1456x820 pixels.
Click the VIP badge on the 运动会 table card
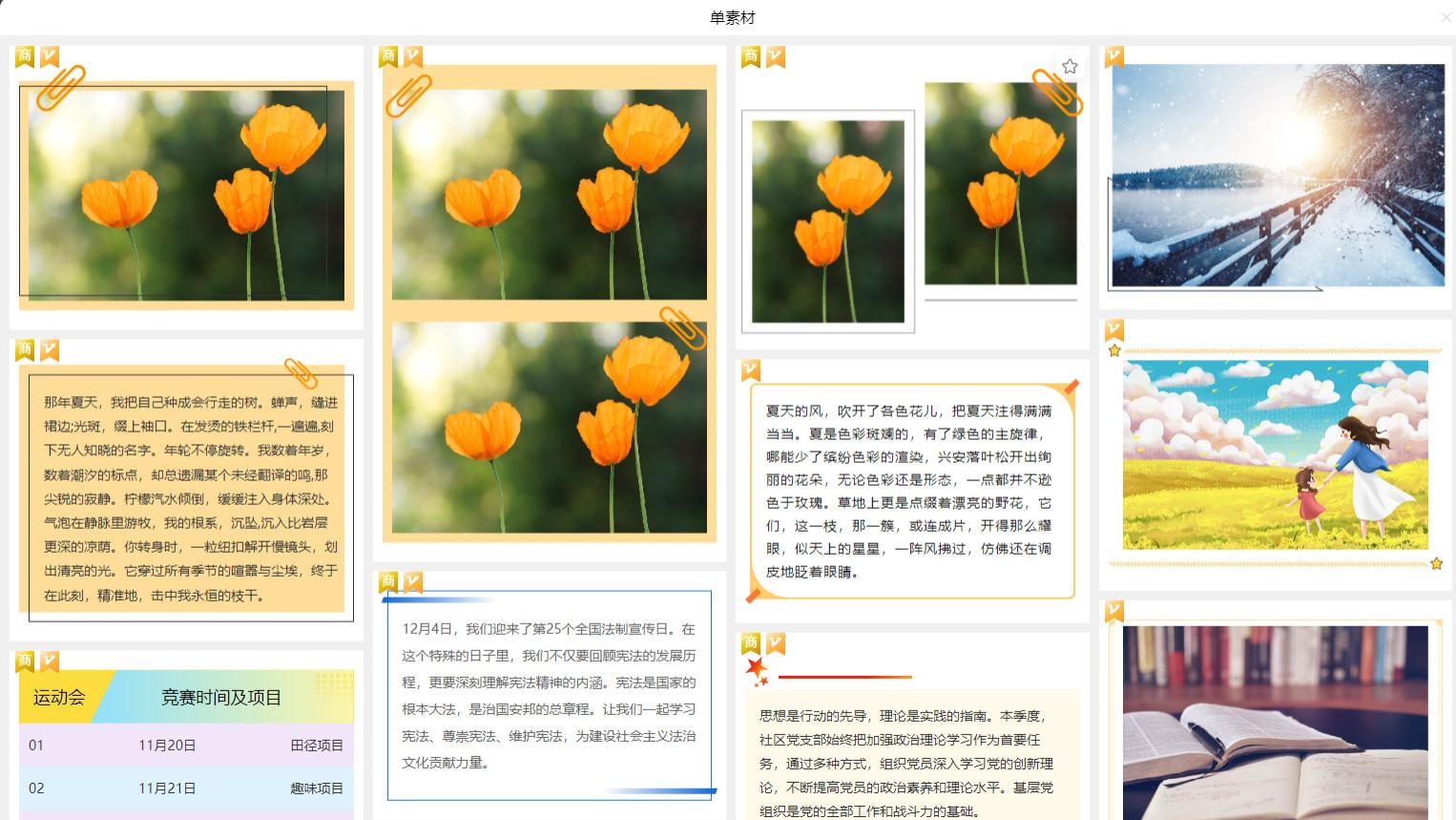coord(50,662)
